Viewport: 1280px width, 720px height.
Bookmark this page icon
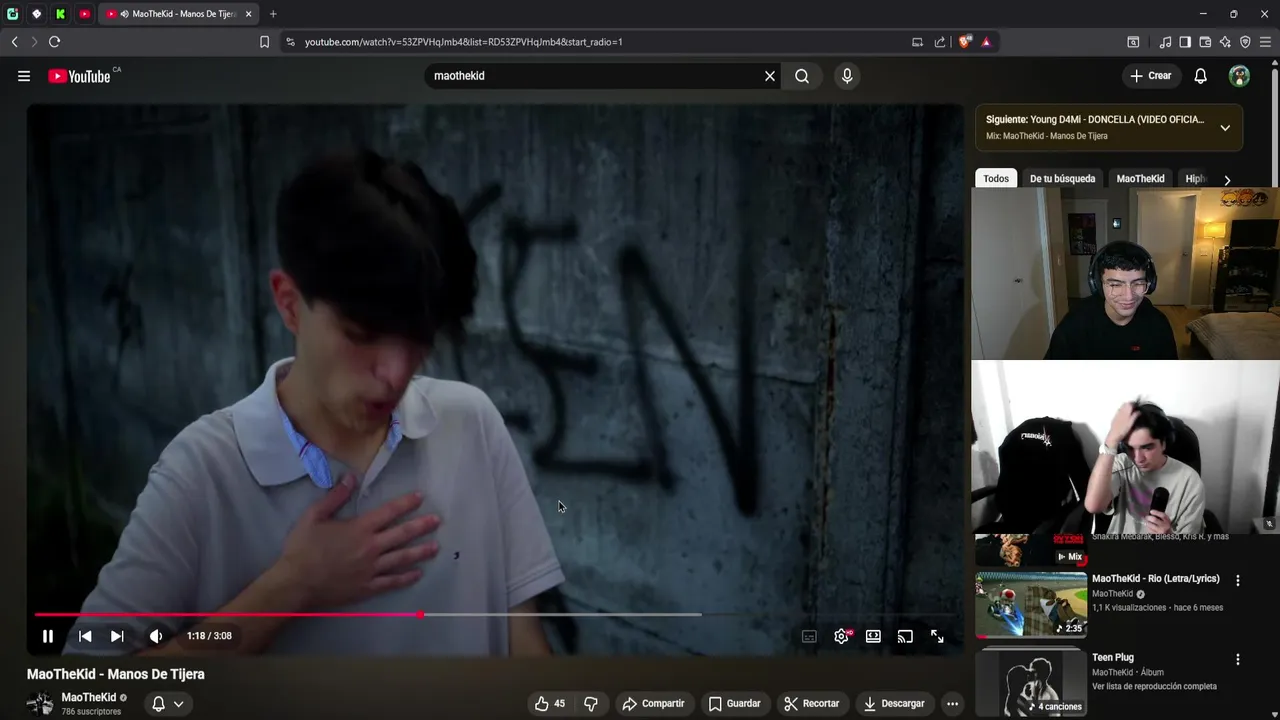pos(264,42)
